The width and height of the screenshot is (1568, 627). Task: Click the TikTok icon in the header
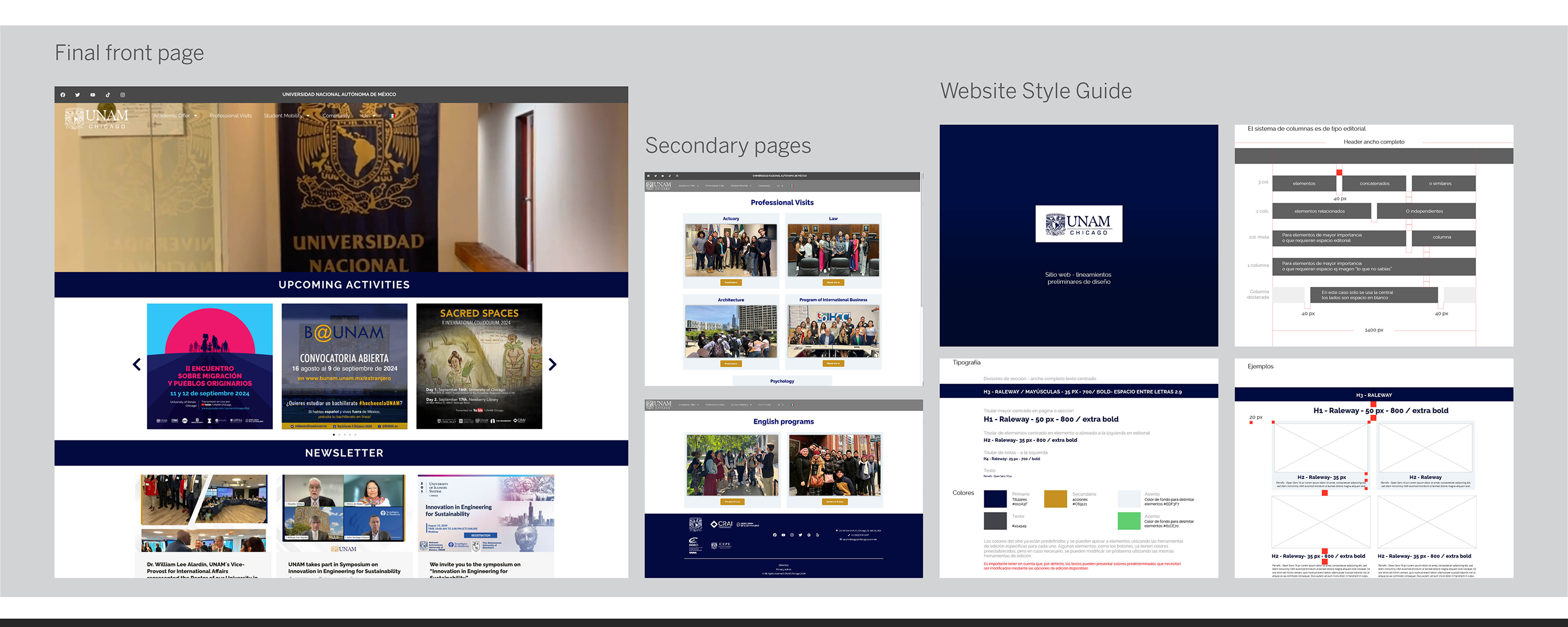coord(108,95)
